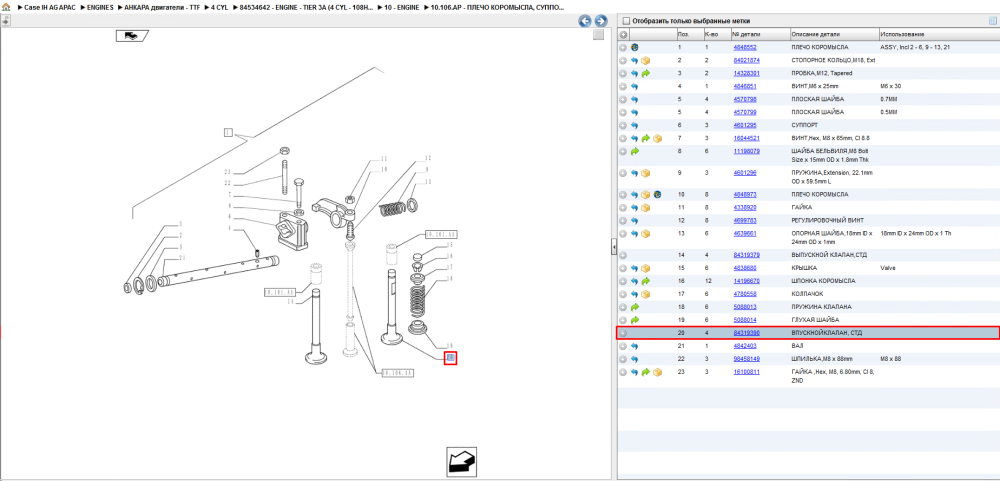
Task: Enable 'Отобразить только выбранные метки' checkbox
Action: pyautogui.click(x=626, y=20)
